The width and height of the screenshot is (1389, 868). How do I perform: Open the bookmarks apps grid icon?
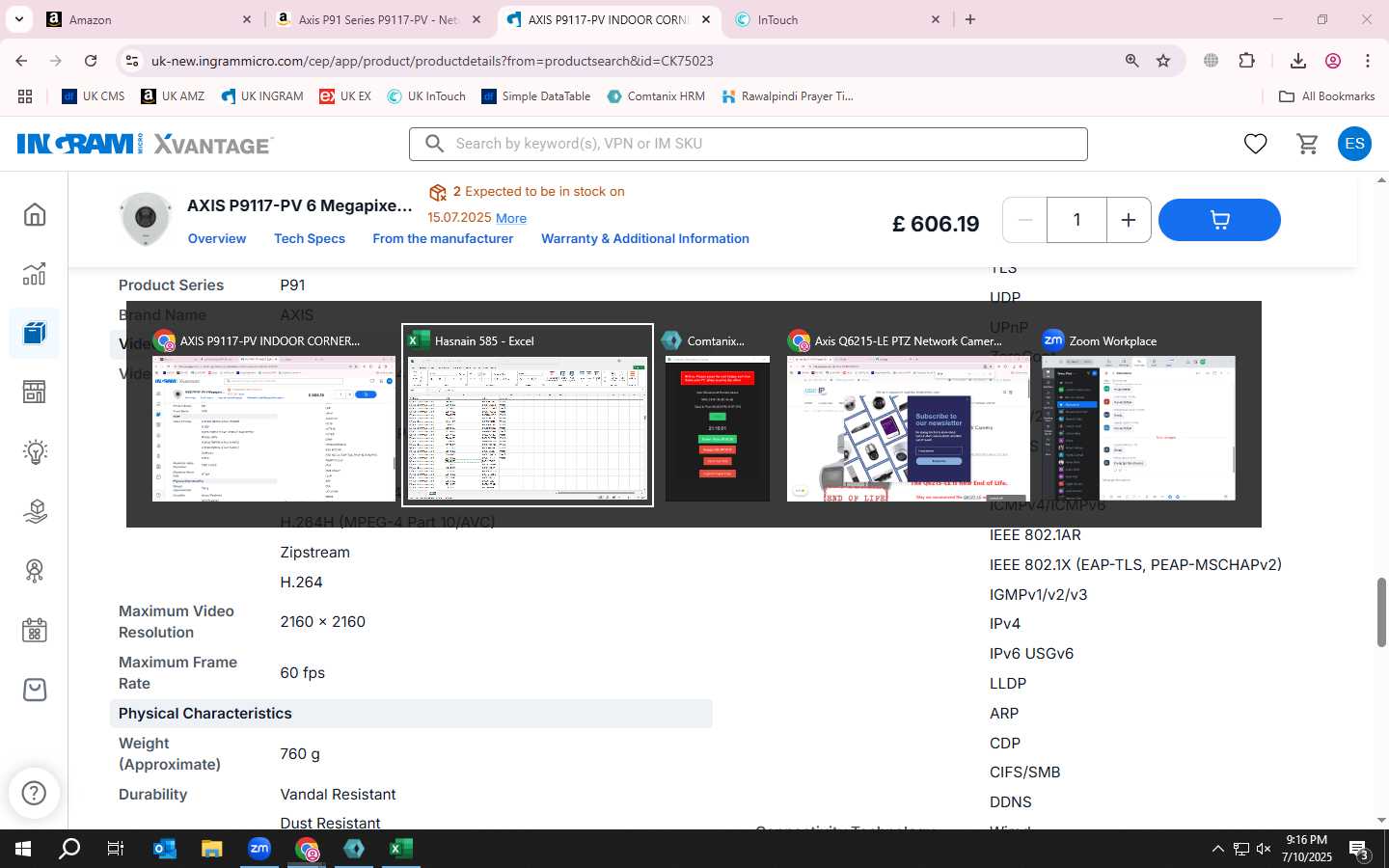pos(25,96)
